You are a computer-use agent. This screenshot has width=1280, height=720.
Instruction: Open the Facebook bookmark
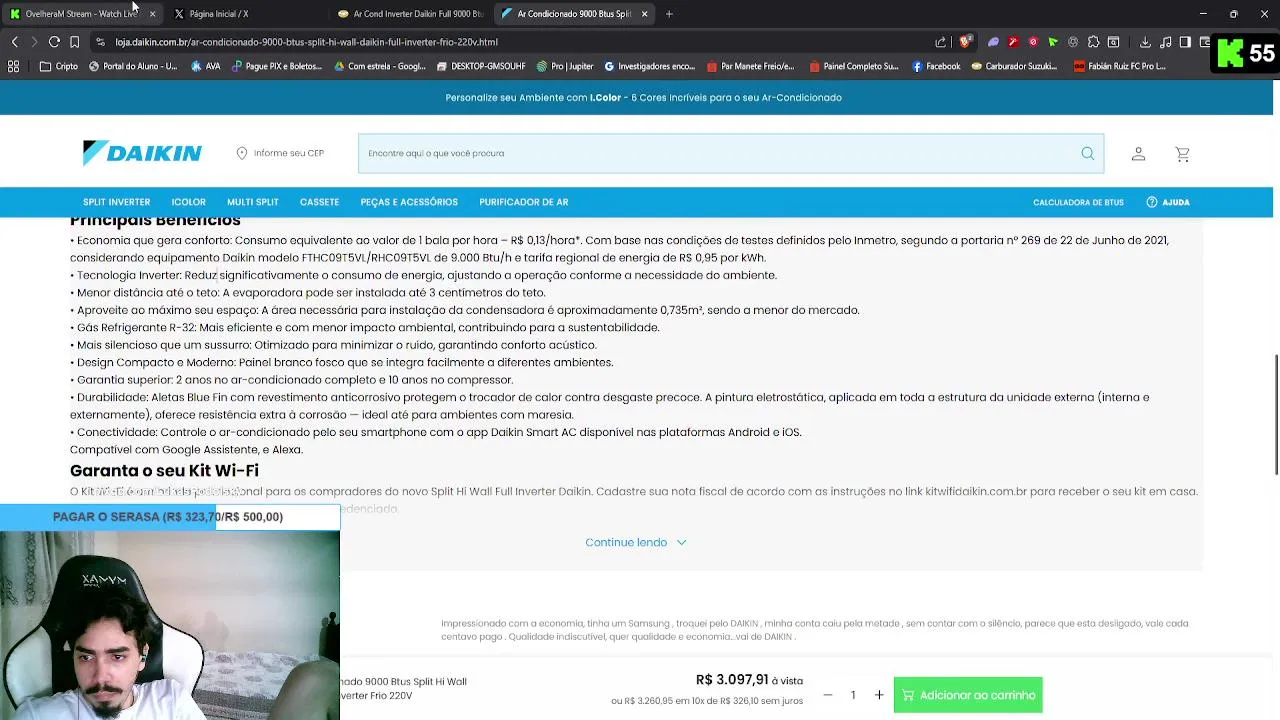[x=935, y=66]
